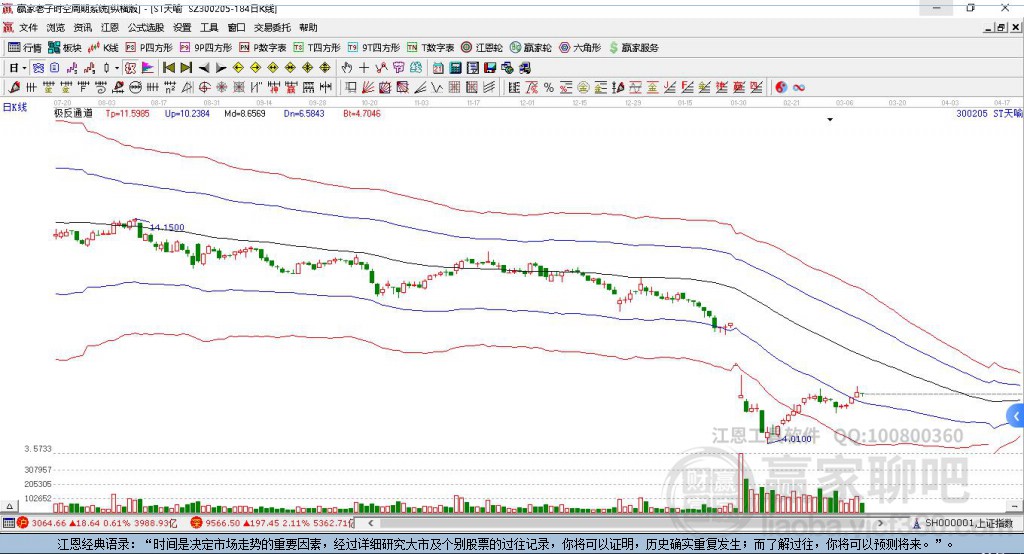Open the 板块 sector view
Viewport: 1024px width, 554px height.
[x=65, y=48]
